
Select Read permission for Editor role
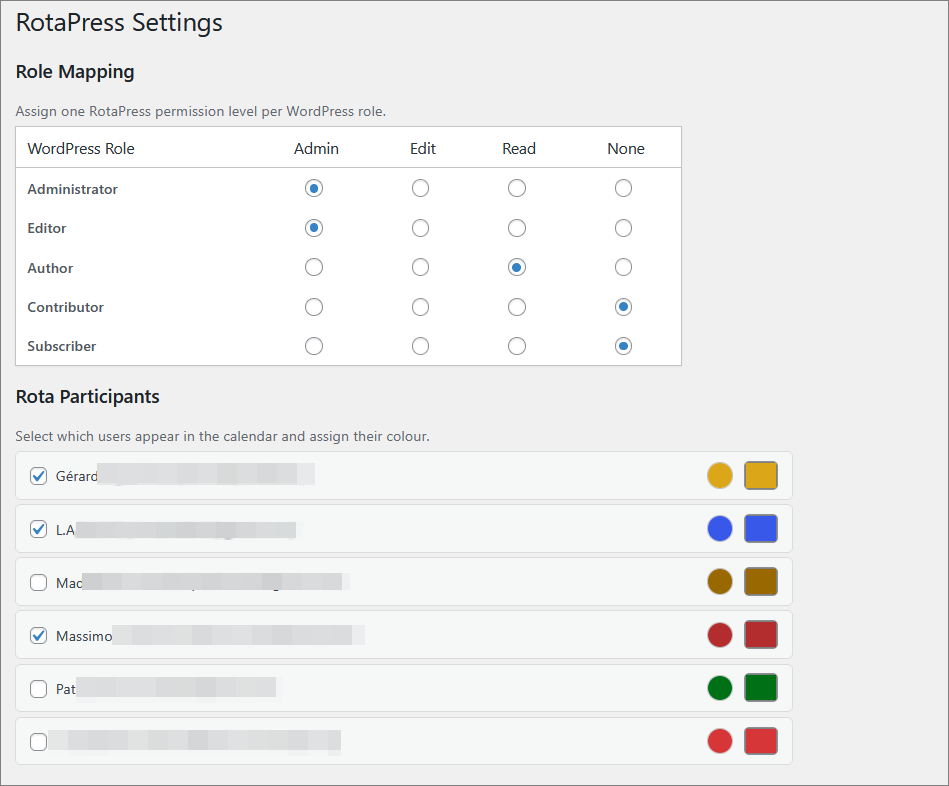[x=516, y=228]
